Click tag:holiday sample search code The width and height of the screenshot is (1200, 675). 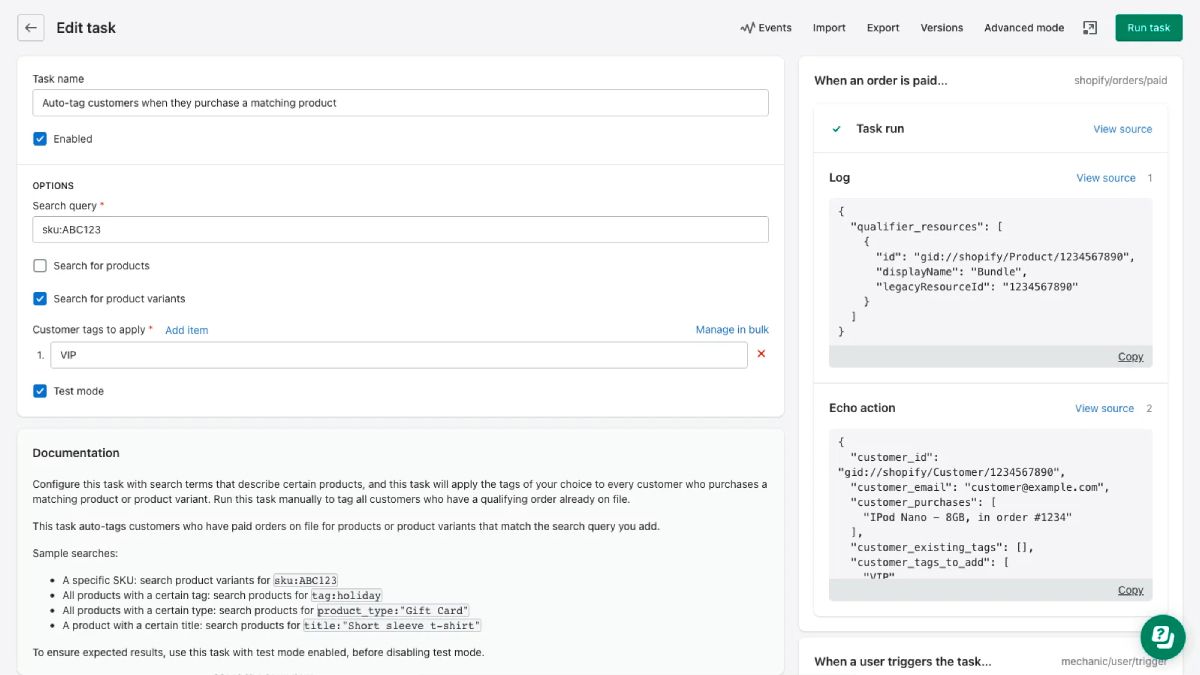346,595
